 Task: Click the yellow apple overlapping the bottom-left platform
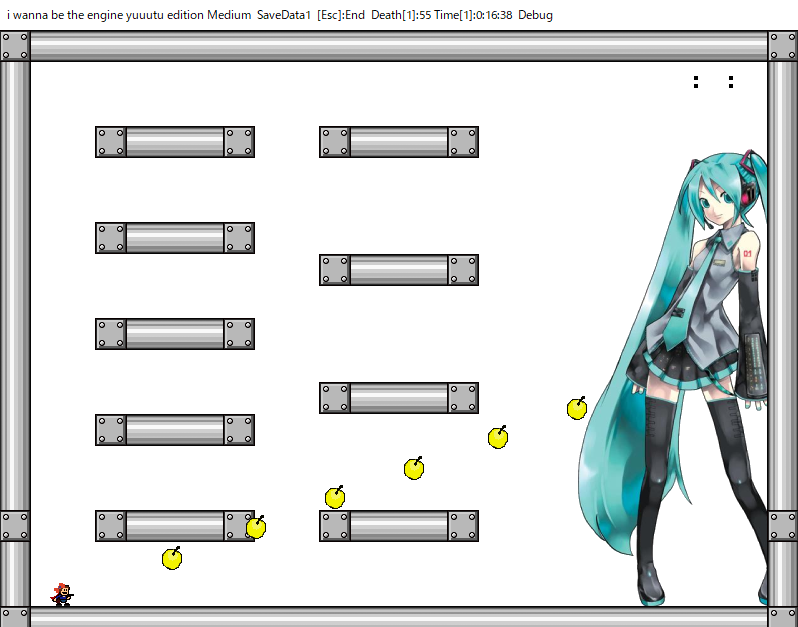[256, 527]
